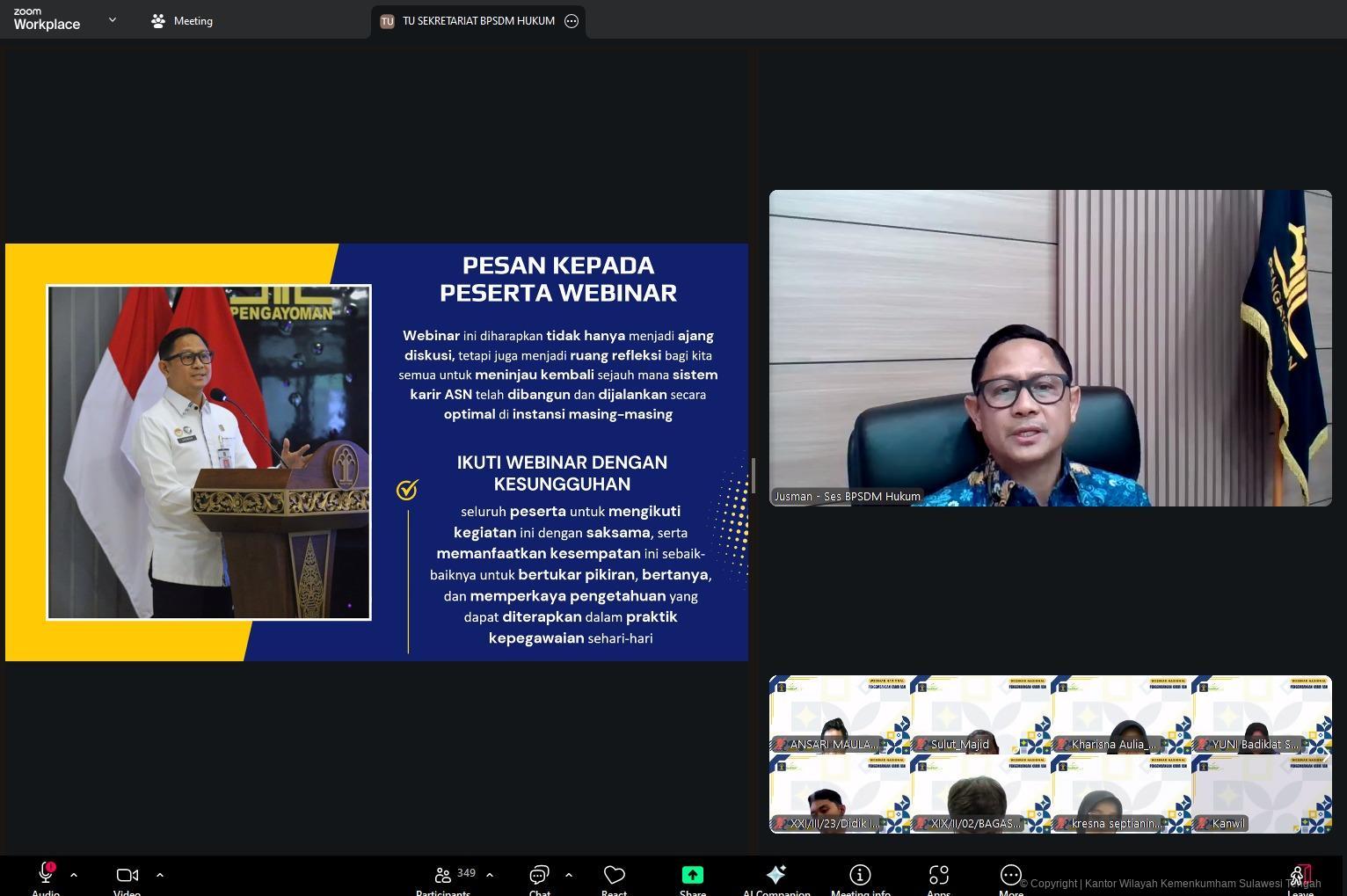This screenshot has height=896, width=1347.
Task: Start screen sharing with Share button
Action: pyautogui.click(x=692, y=875)
